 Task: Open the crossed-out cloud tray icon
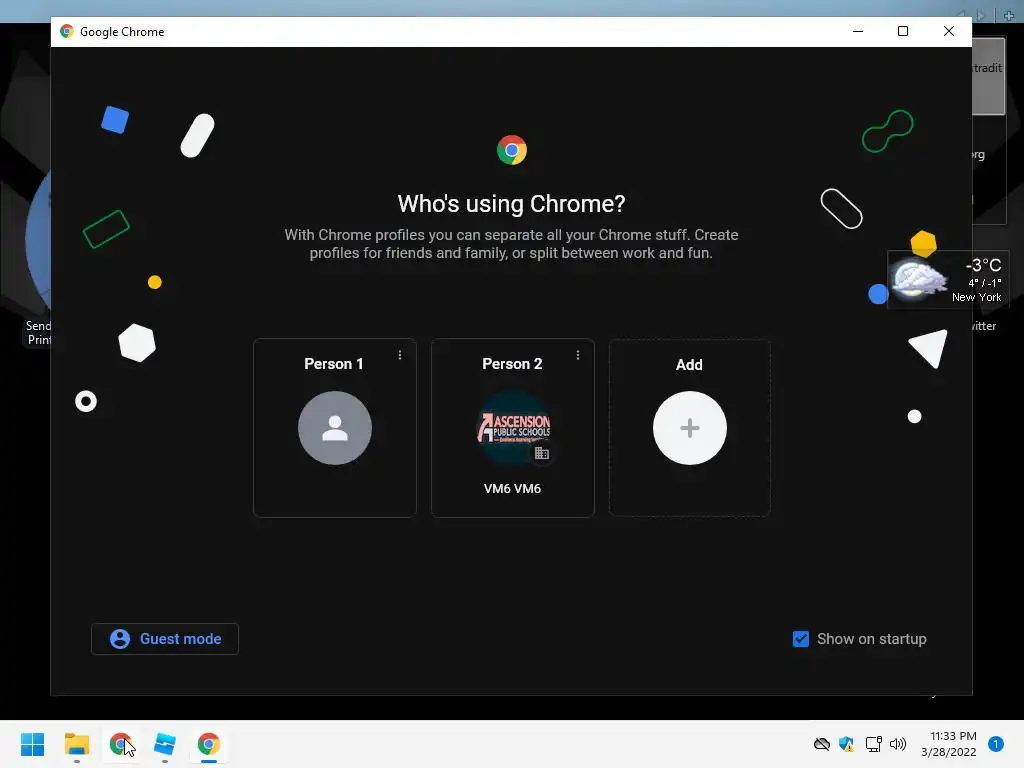point(822,744)
